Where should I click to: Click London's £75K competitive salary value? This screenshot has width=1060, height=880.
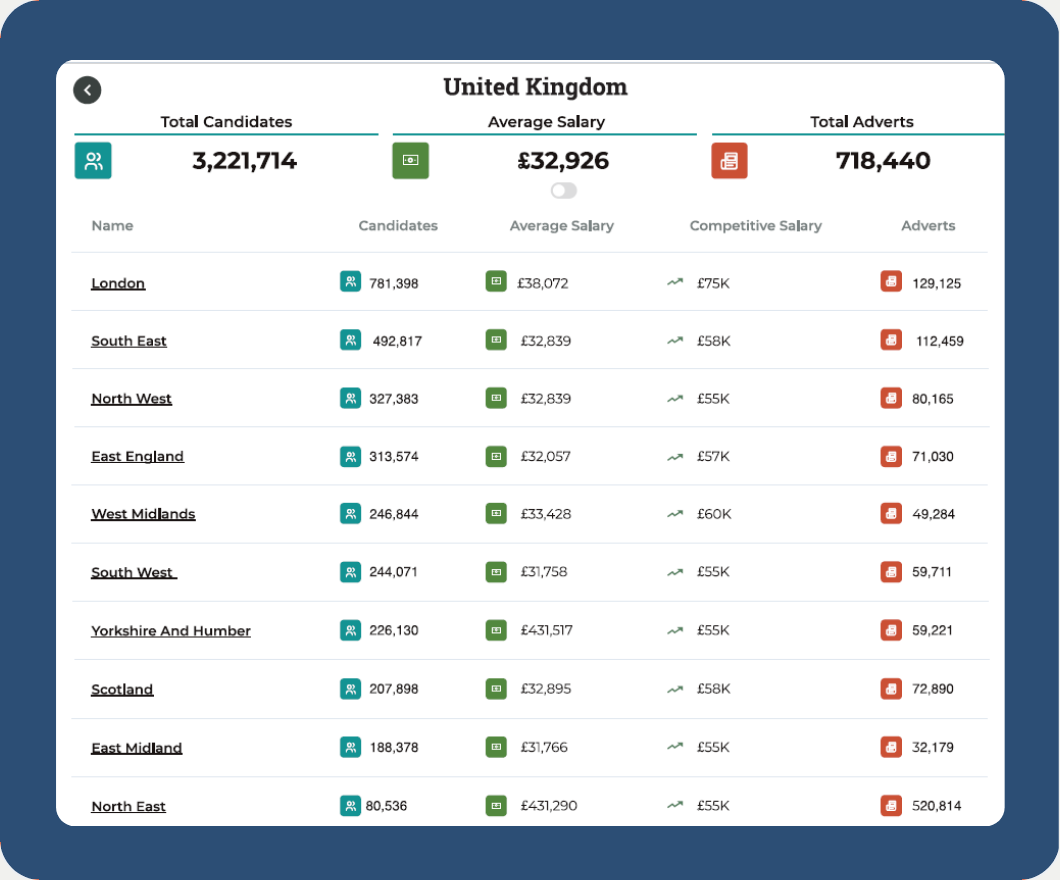click(713, 283)
